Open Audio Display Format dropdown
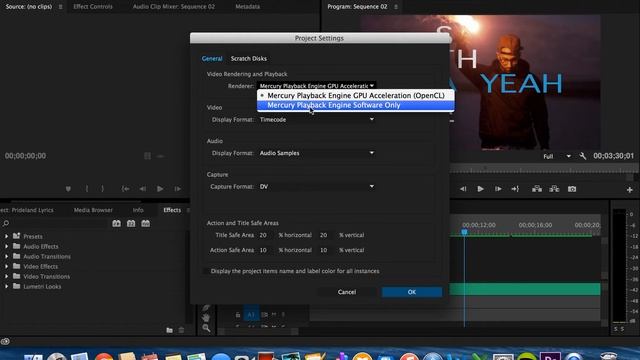 tap(317, 153)
